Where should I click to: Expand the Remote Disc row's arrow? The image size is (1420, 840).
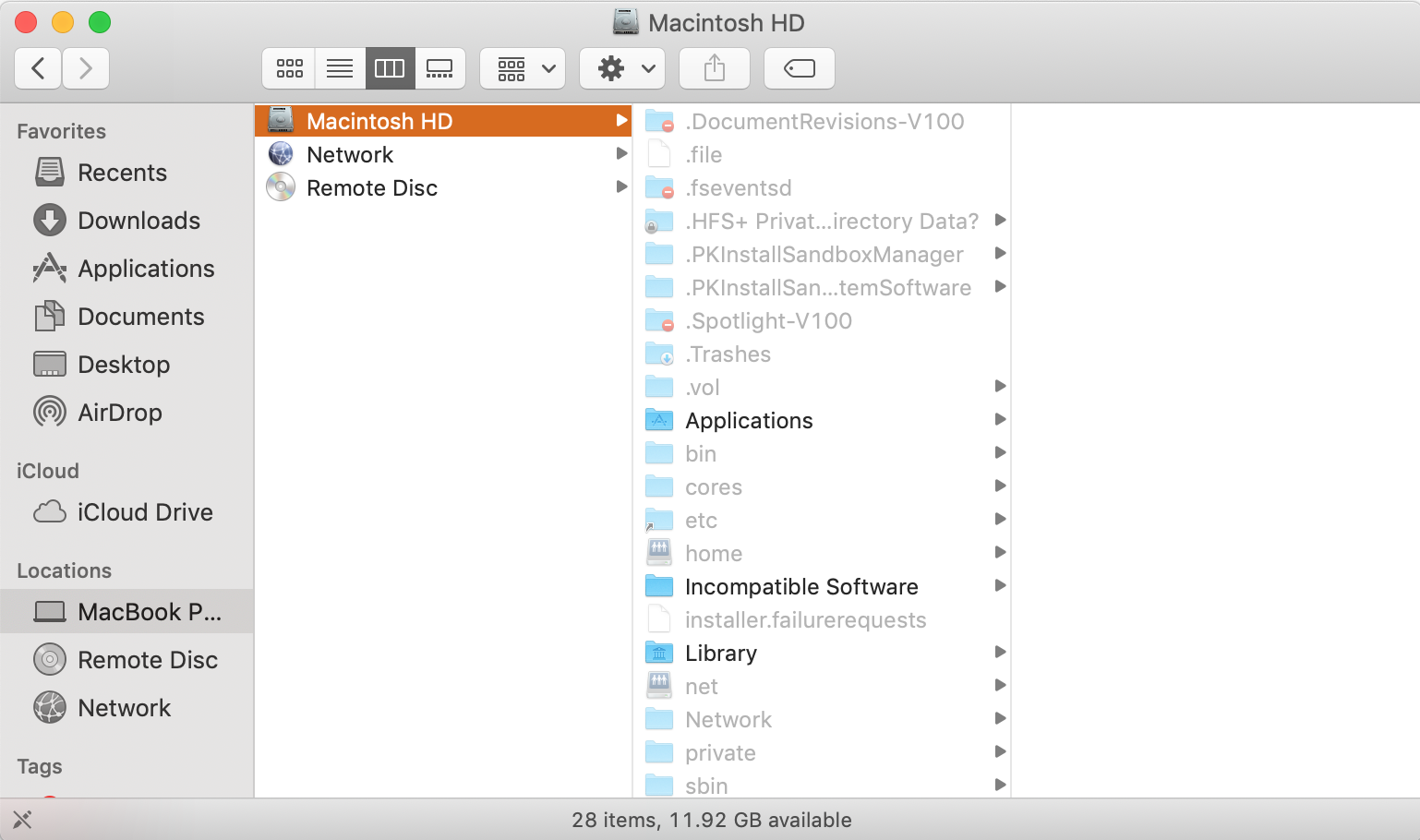[x=621, y=187]
